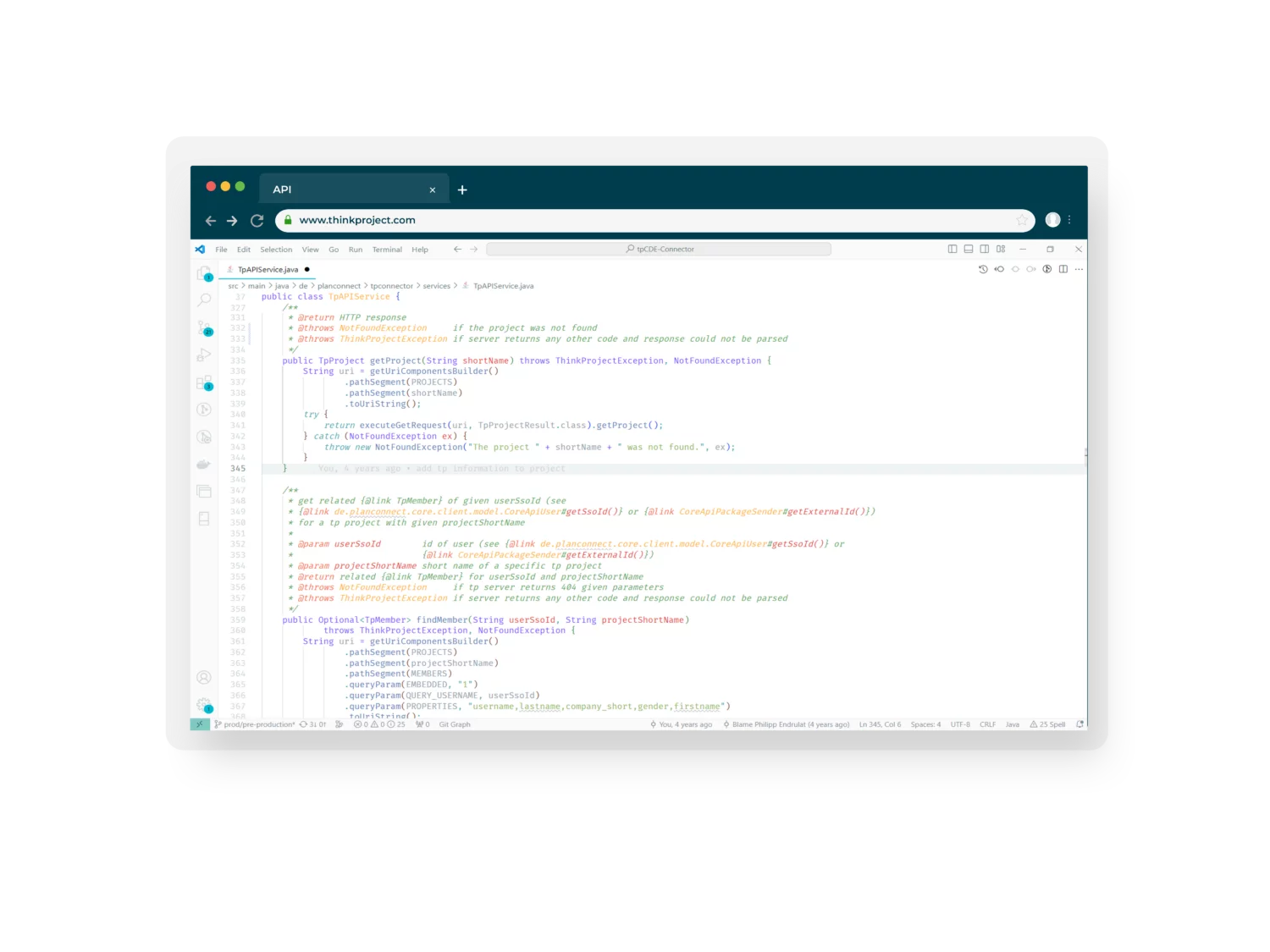The height and width of the screenshot is (952, 1270).
Task: Open the Terminal menu
Action: pos(387,250)
